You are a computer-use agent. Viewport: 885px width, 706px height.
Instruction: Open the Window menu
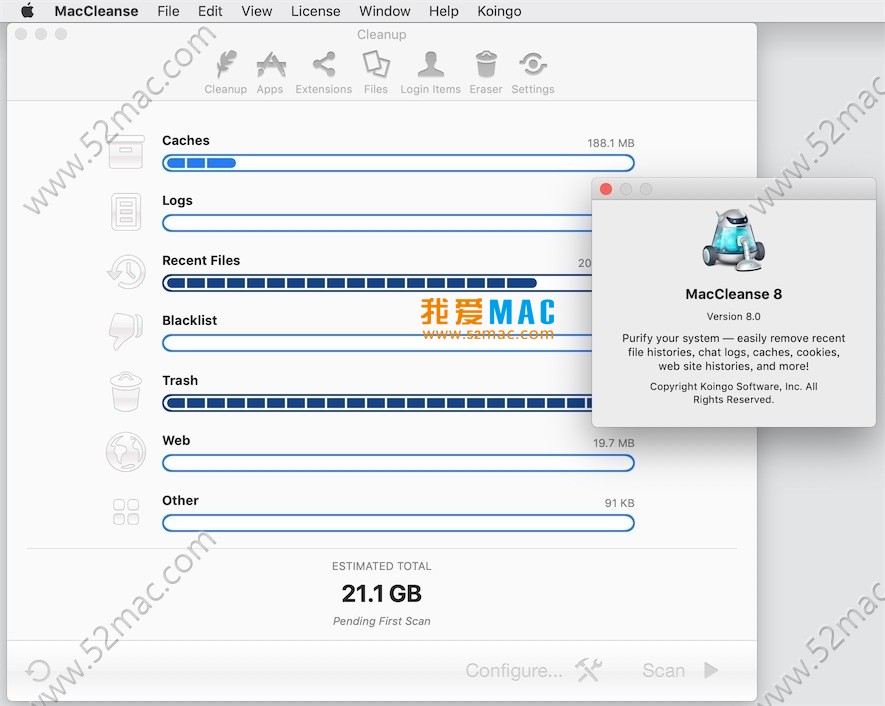click(384, 11)
